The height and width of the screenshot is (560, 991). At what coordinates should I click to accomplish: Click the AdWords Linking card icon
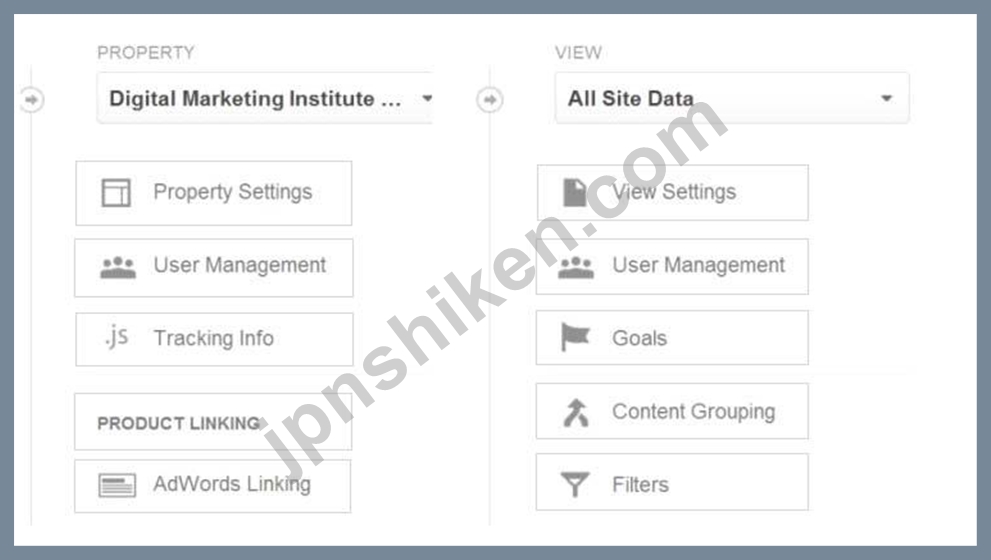click(x=117, y=485)
